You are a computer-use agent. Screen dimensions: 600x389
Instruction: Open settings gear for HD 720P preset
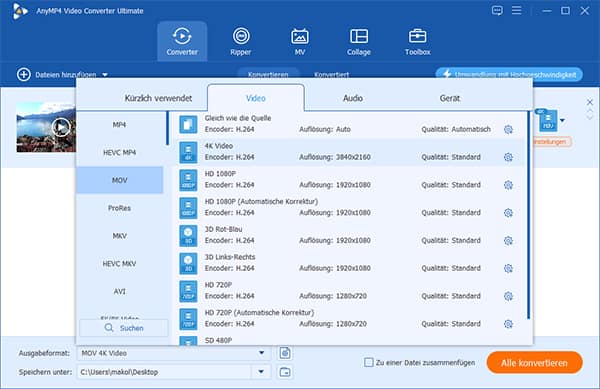[x=508, y=296]
